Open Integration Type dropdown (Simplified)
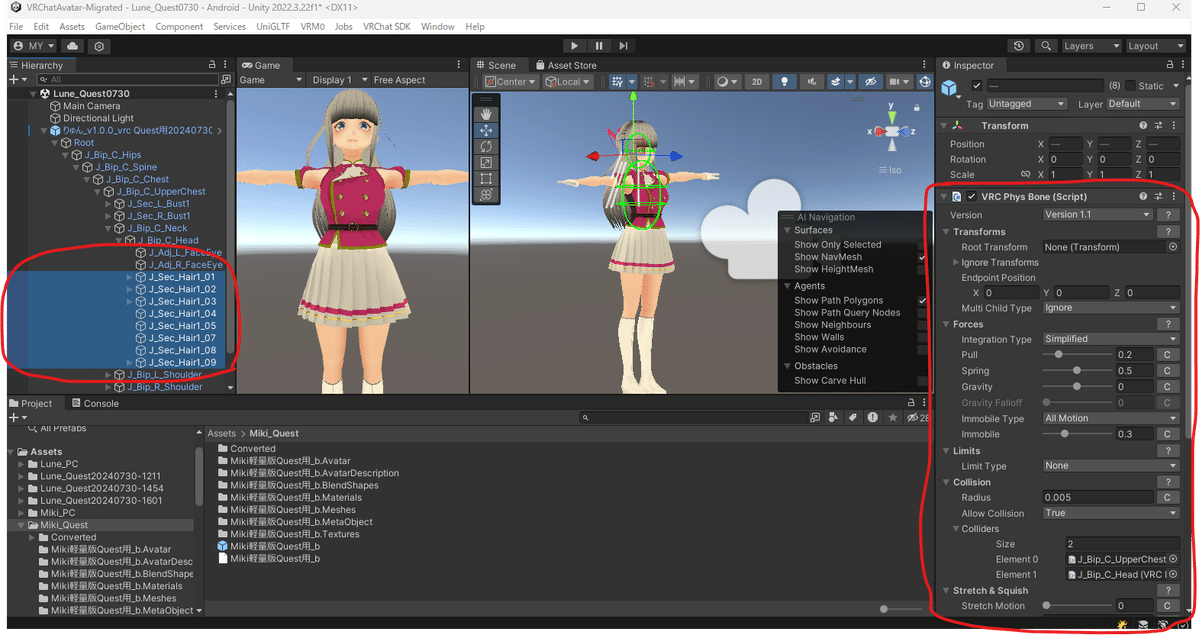 click(1111, 339)
